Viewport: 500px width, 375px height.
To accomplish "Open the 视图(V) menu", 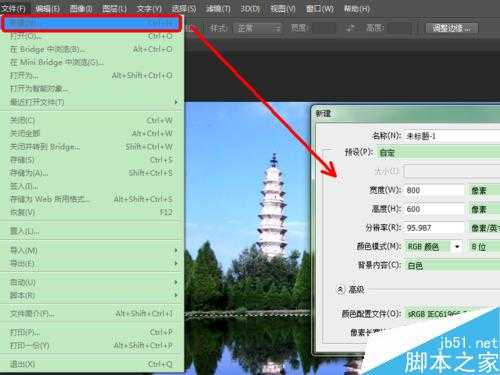I will [283, 9].
